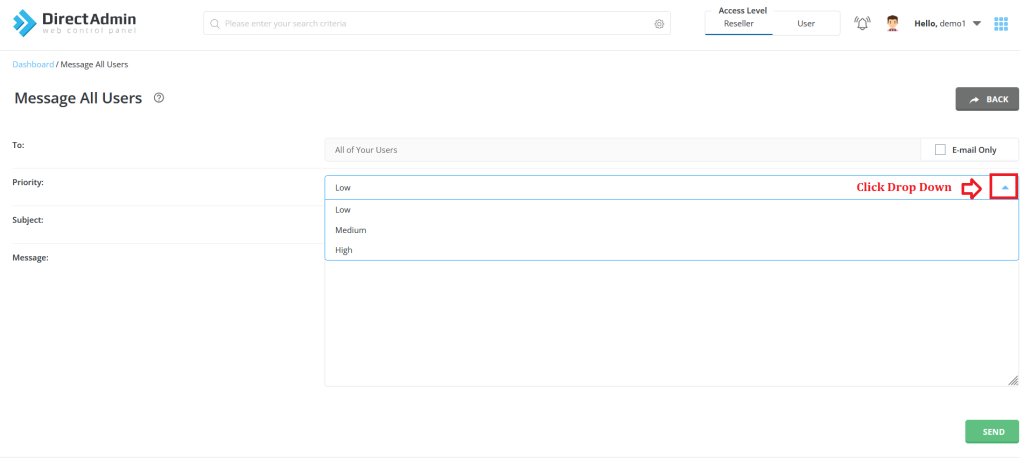
Task: Switch to User access level
Action: (x=806, y=24)
